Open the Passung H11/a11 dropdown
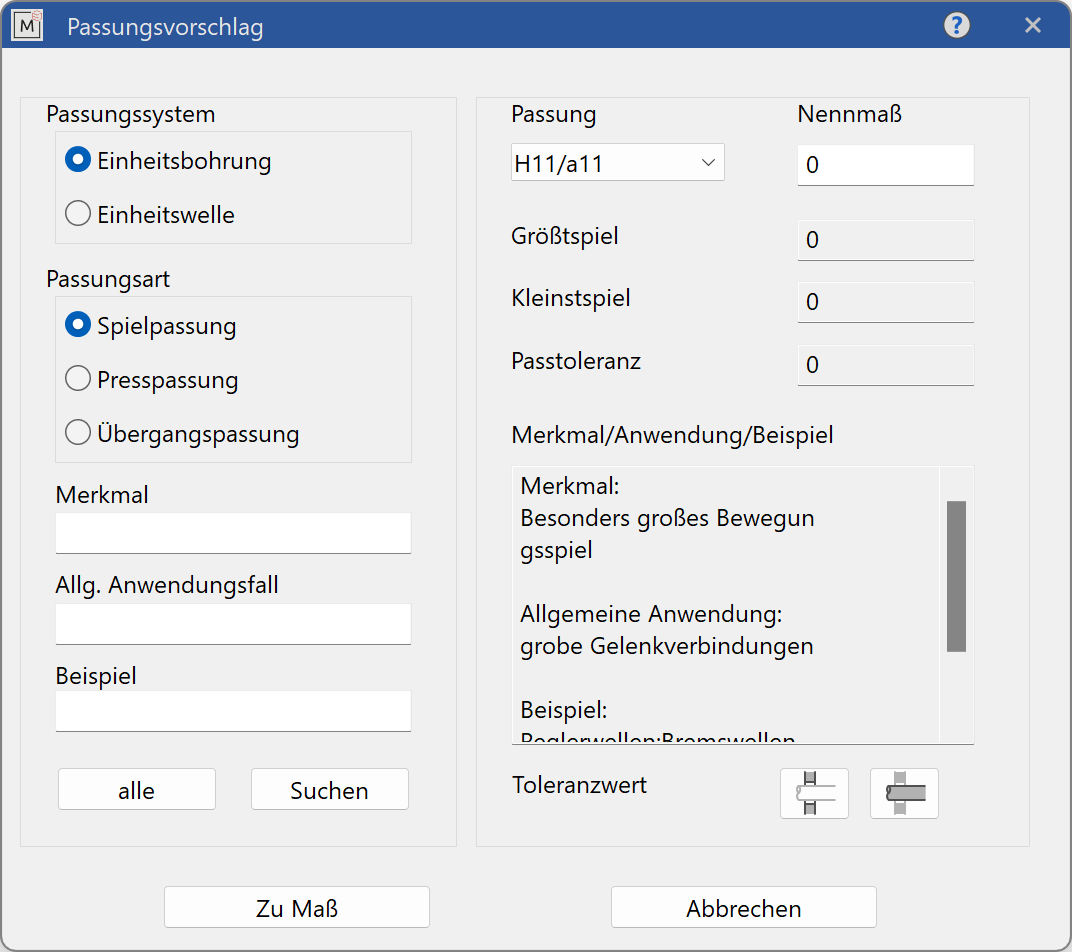Viewport: 1072px width, 952px height. point(617,163)
